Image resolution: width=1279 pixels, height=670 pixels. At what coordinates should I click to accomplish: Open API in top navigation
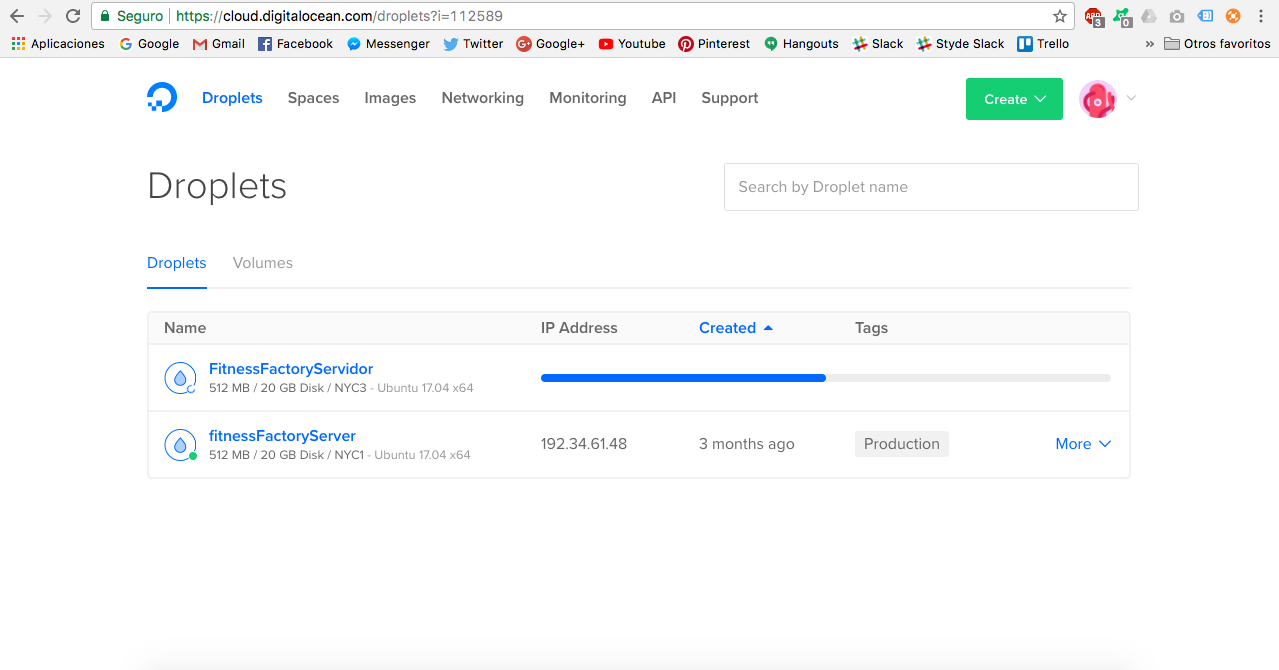pos(664,98)
